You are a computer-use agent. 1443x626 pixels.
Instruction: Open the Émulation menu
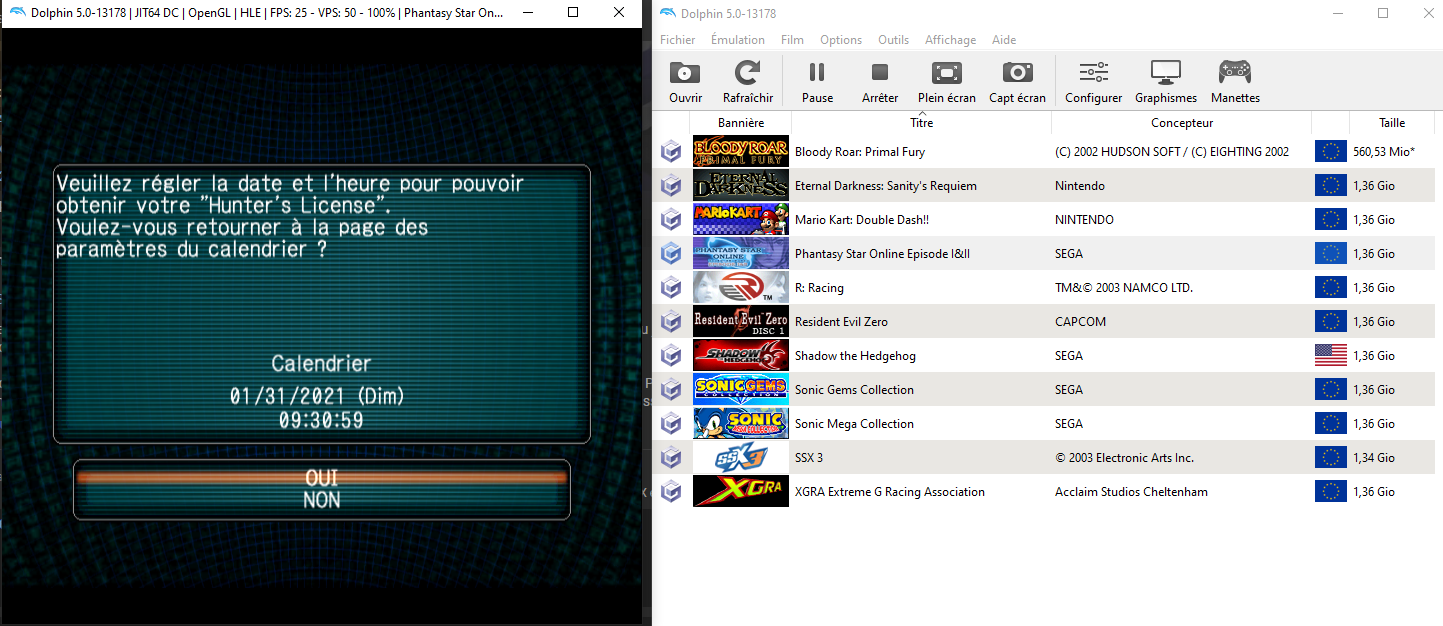(737, 40)
